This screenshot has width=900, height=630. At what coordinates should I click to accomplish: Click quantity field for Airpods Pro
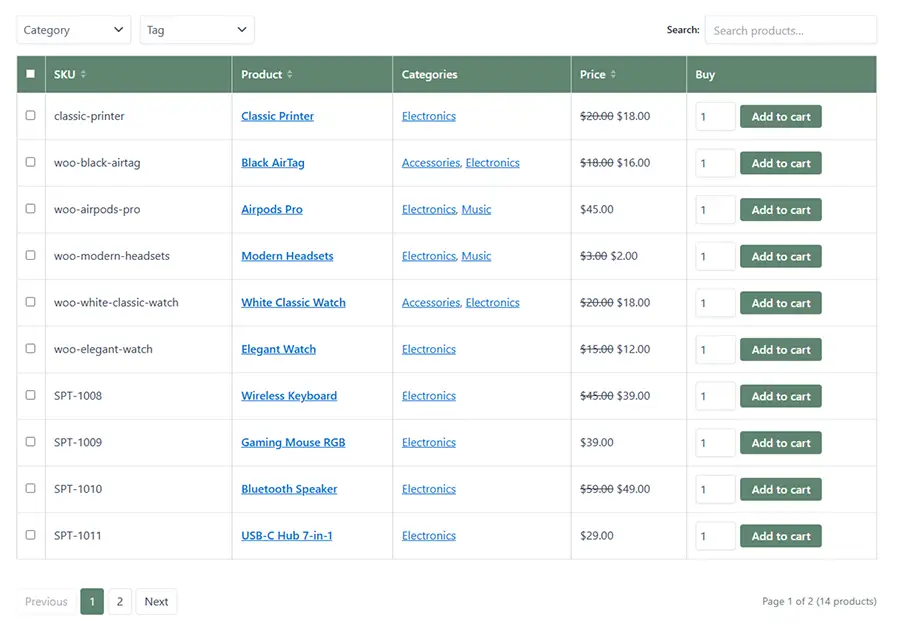coord(715,210)
